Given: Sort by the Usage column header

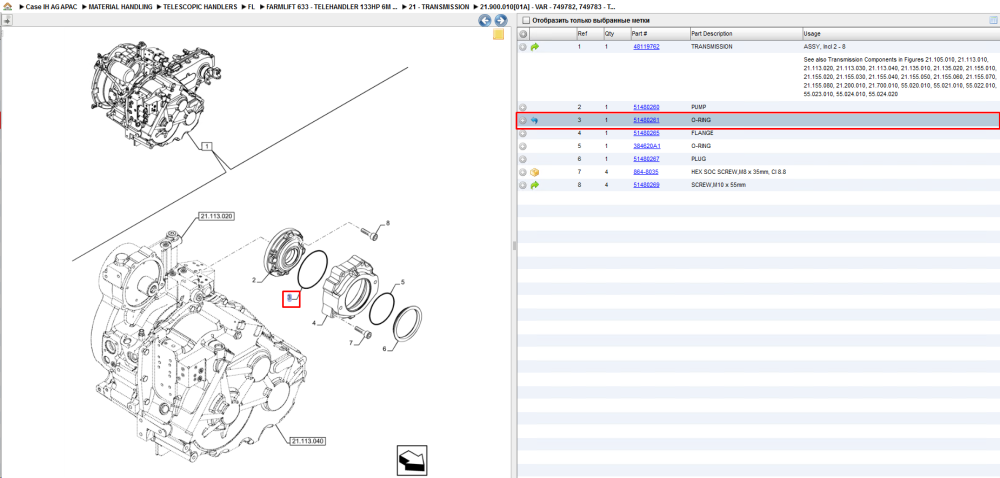Looking at the screenshot, I should click(901, 34).
